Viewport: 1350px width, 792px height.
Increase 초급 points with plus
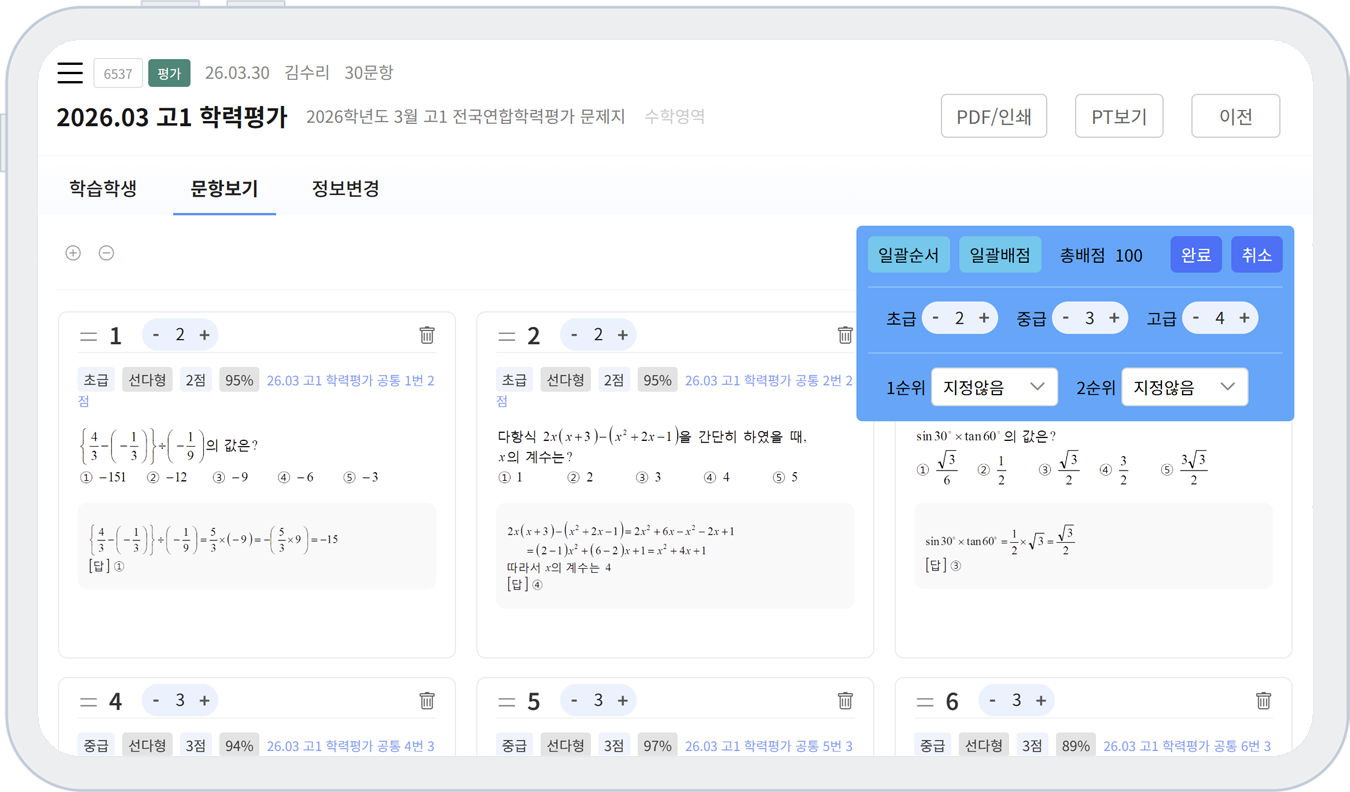click(984, 318)
